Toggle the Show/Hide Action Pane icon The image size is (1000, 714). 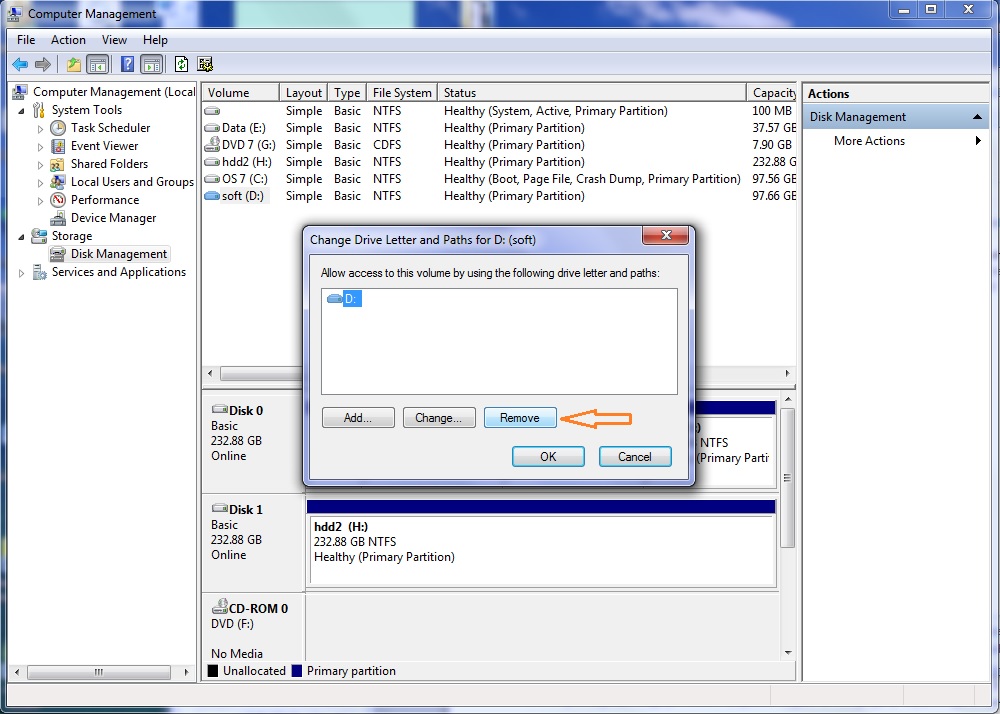(151, 64)
